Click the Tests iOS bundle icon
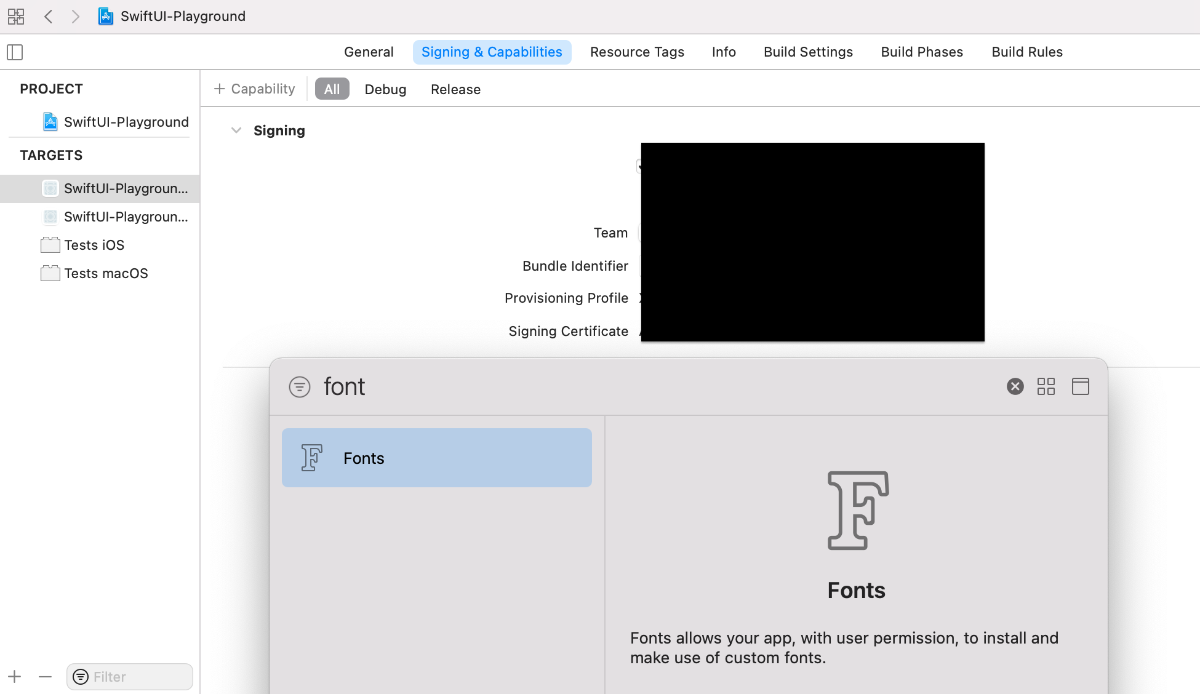The width and height of the screenshot is (1200, 694). 50,245
